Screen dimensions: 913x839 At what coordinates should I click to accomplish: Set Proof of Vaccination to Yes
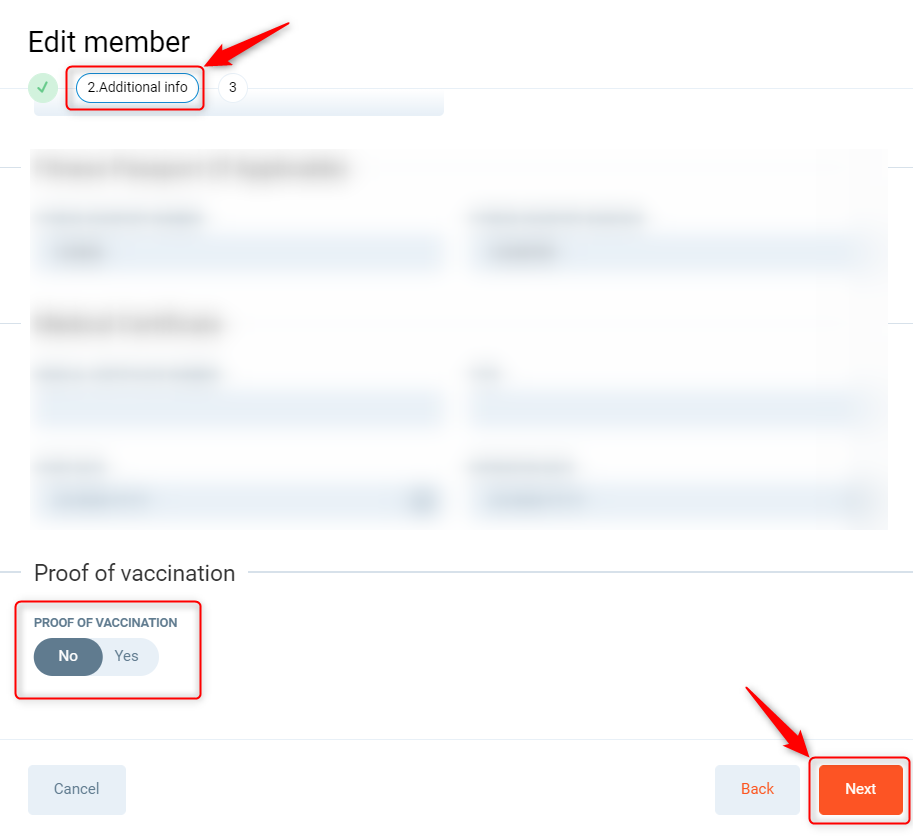(x=127, y=657)
